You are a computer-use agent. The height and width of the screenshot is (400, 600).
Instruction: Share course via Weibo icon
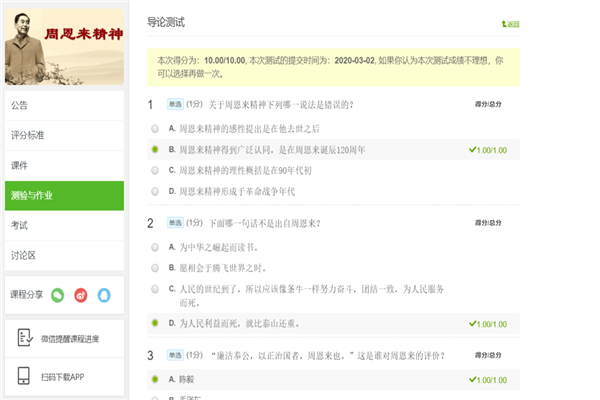tap(80, 295)
